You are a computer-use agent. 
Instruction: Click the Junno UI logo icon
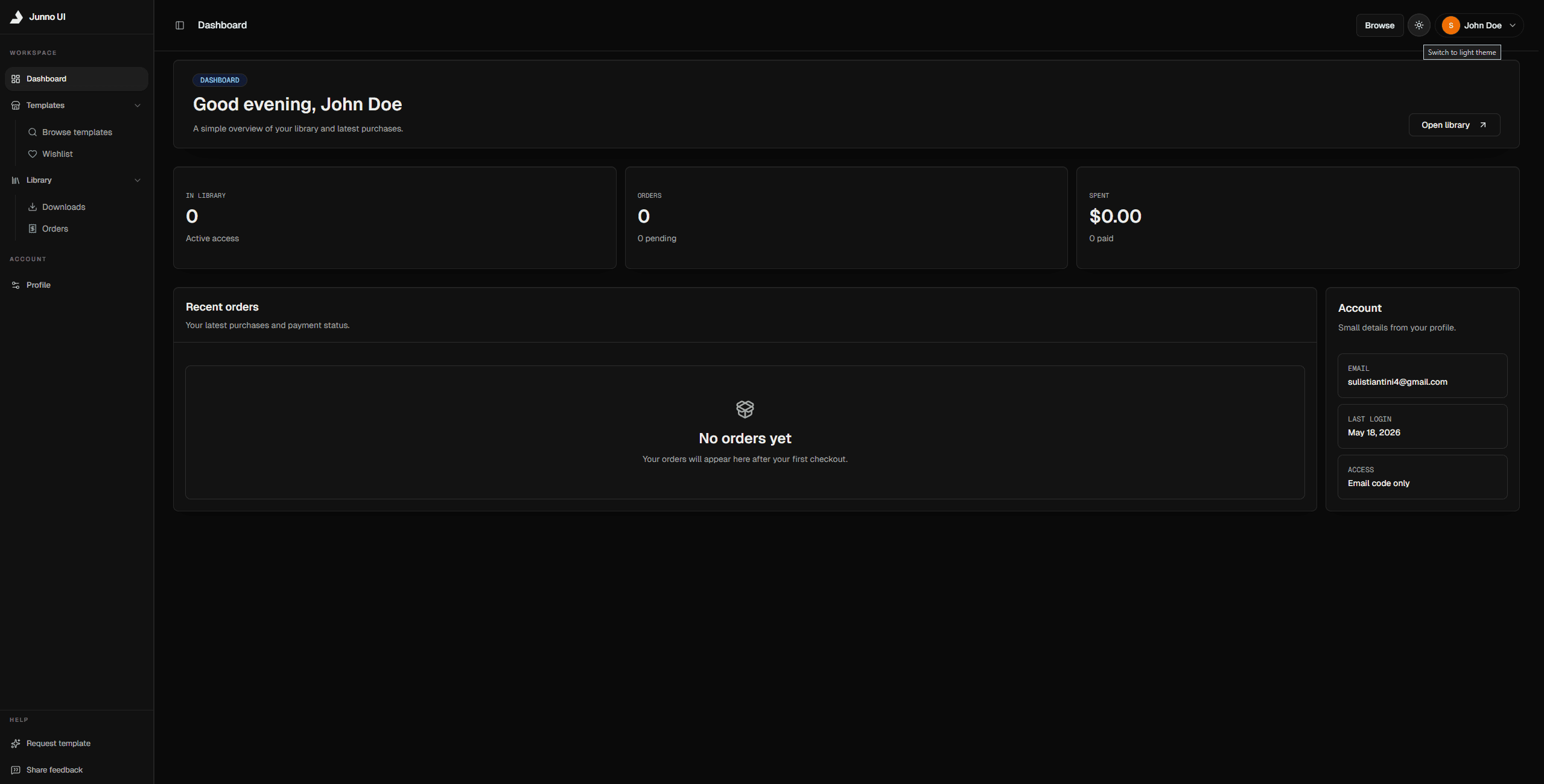16,17
